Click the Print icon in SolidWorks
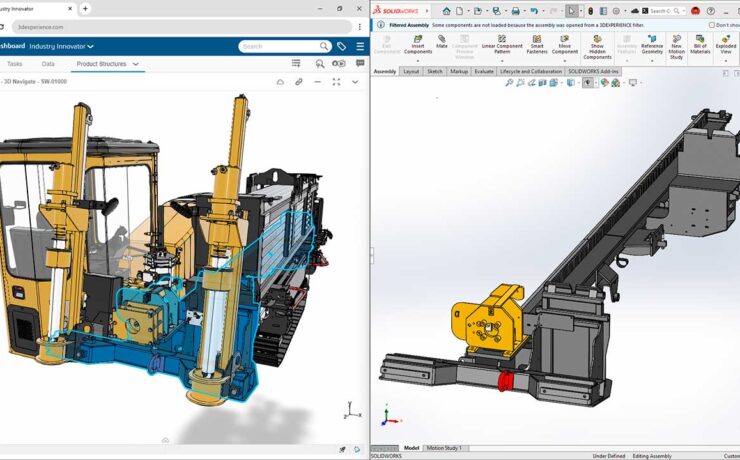Viewport: 740px width, 460px height. 515,11
